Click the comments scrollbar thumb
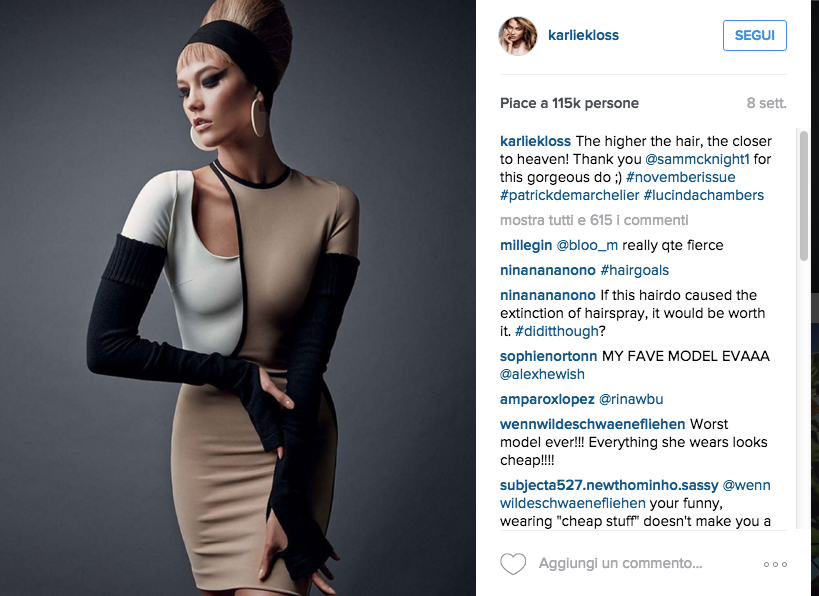 [803, 195]
